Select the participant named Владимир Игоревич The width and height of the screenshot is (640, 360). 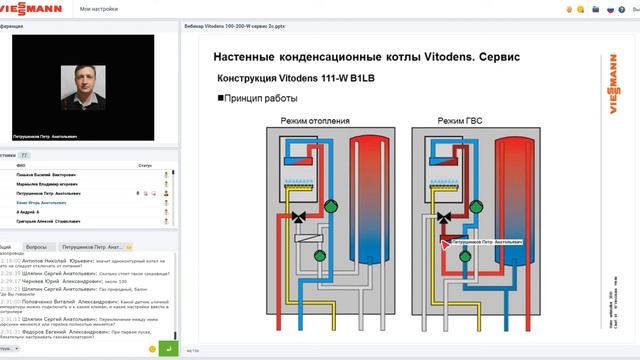(x=47, y=184)
